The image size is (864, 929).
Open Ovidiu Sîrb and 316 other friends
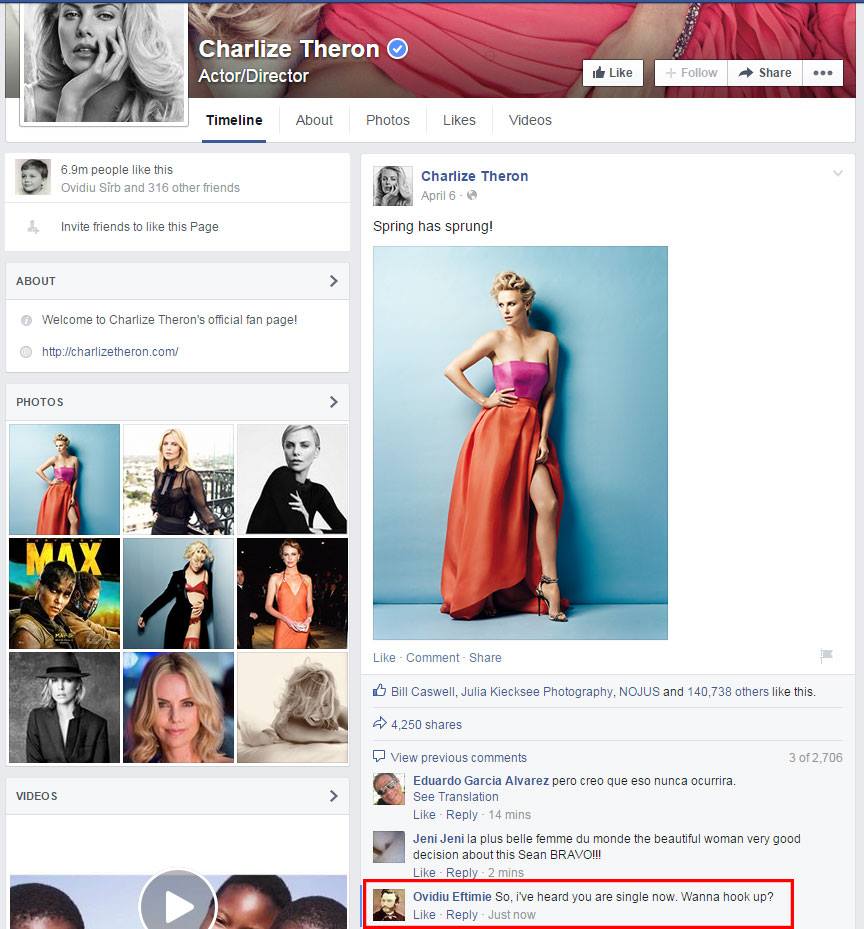(x=151, y=188)
